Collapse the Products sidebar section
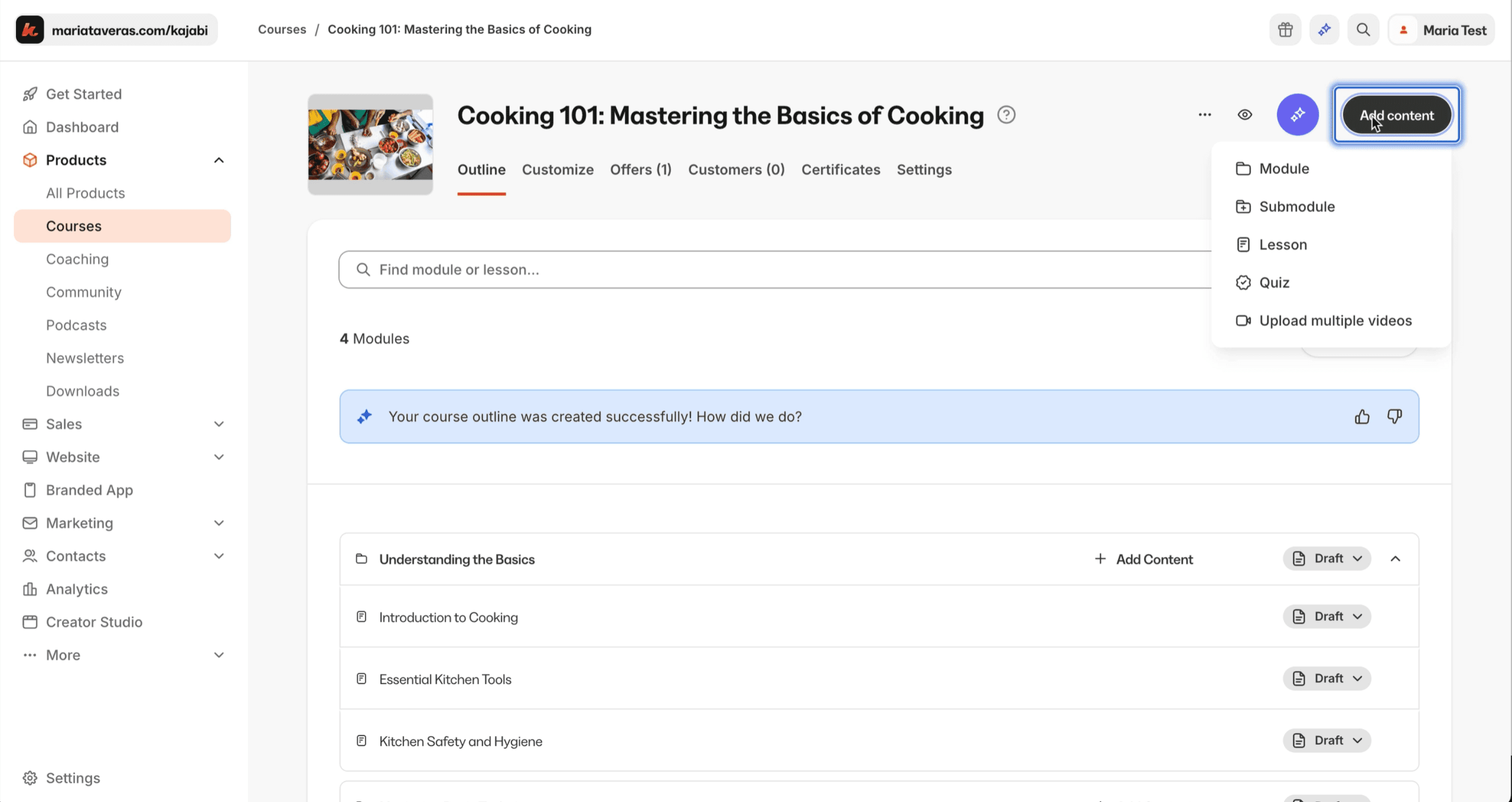This screenshot has width=1512, height=802. pos(218,160)
